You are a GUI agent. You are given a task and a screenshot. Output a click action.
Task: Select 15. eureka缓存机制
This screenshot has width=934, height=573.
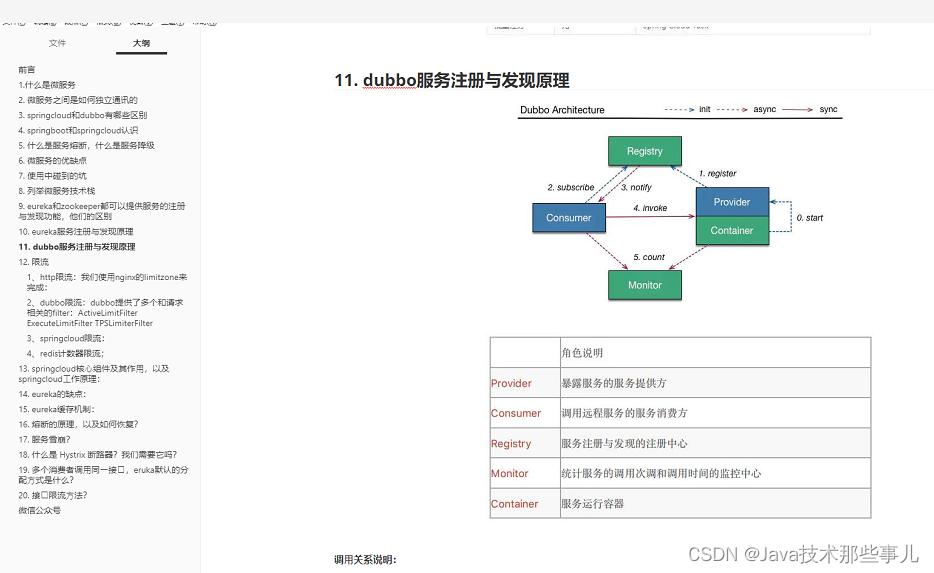tap(57, 409)
